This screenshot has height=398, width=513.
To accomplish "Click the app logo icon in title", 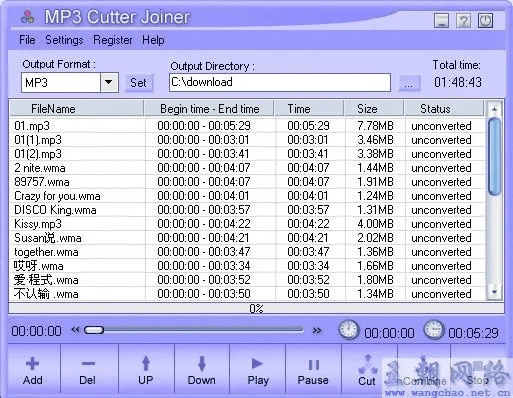I will [27, 17].
